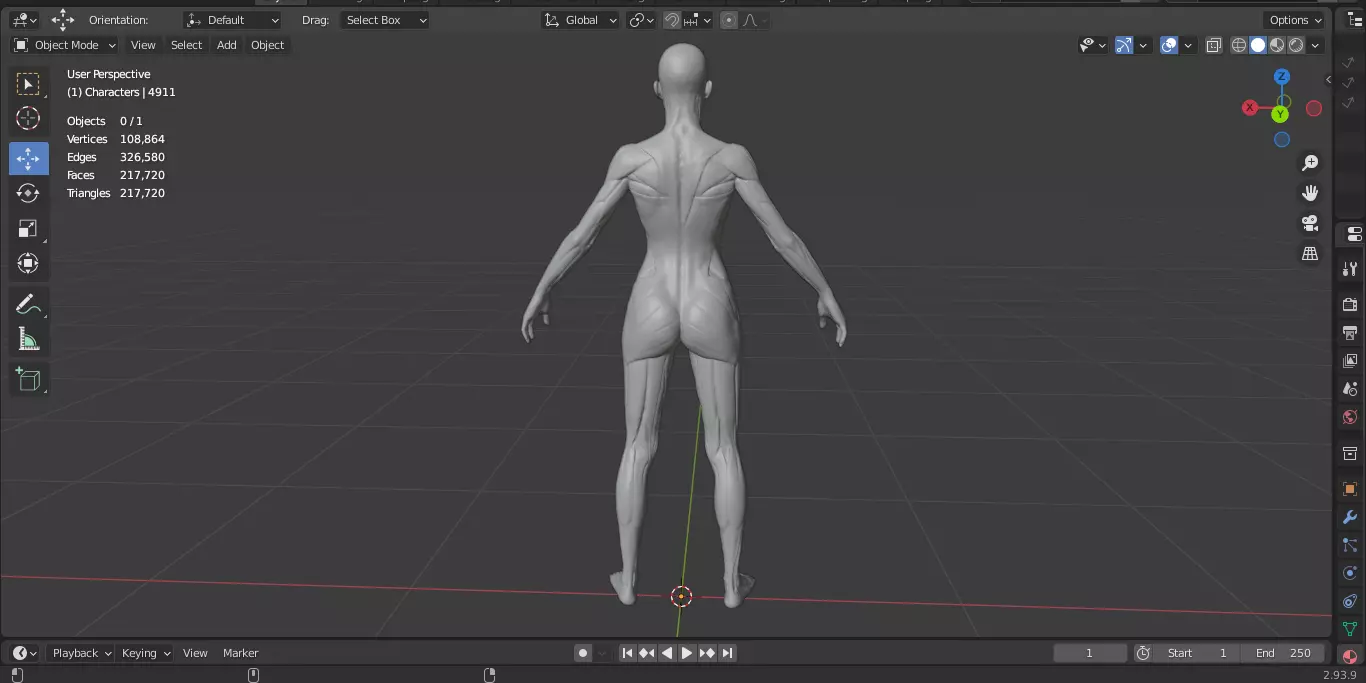
Task: Open the Particles properties tab
Action: (x=1350, y=545)
